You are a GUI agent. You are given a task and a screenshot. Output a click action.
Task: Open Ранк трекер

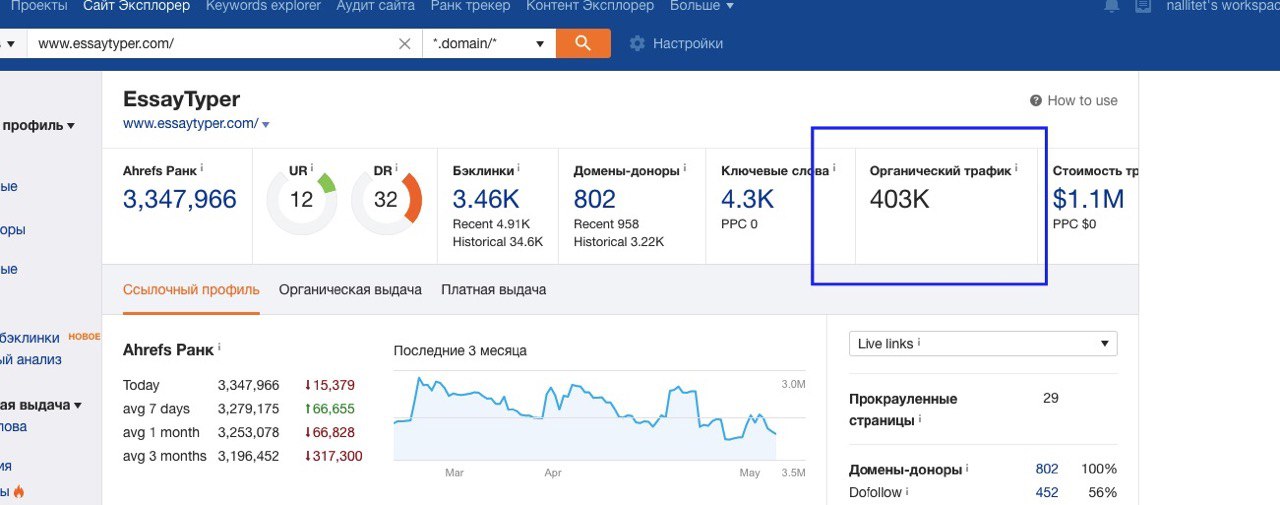[470, 6]
